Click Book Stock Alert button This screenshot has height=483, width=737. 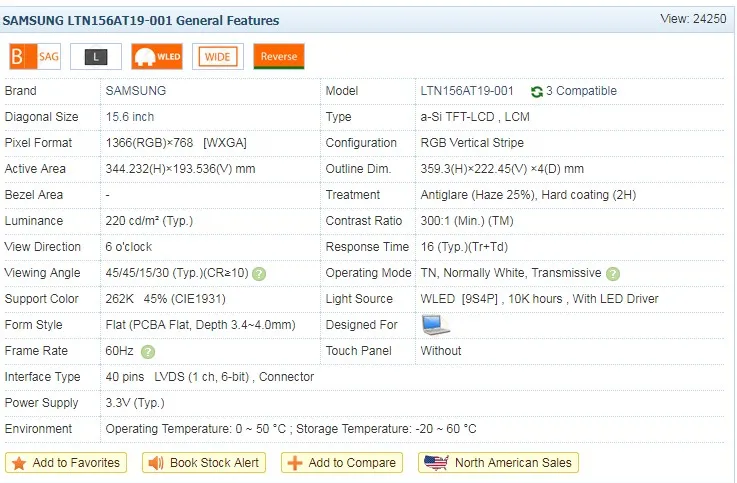(204, 463)
